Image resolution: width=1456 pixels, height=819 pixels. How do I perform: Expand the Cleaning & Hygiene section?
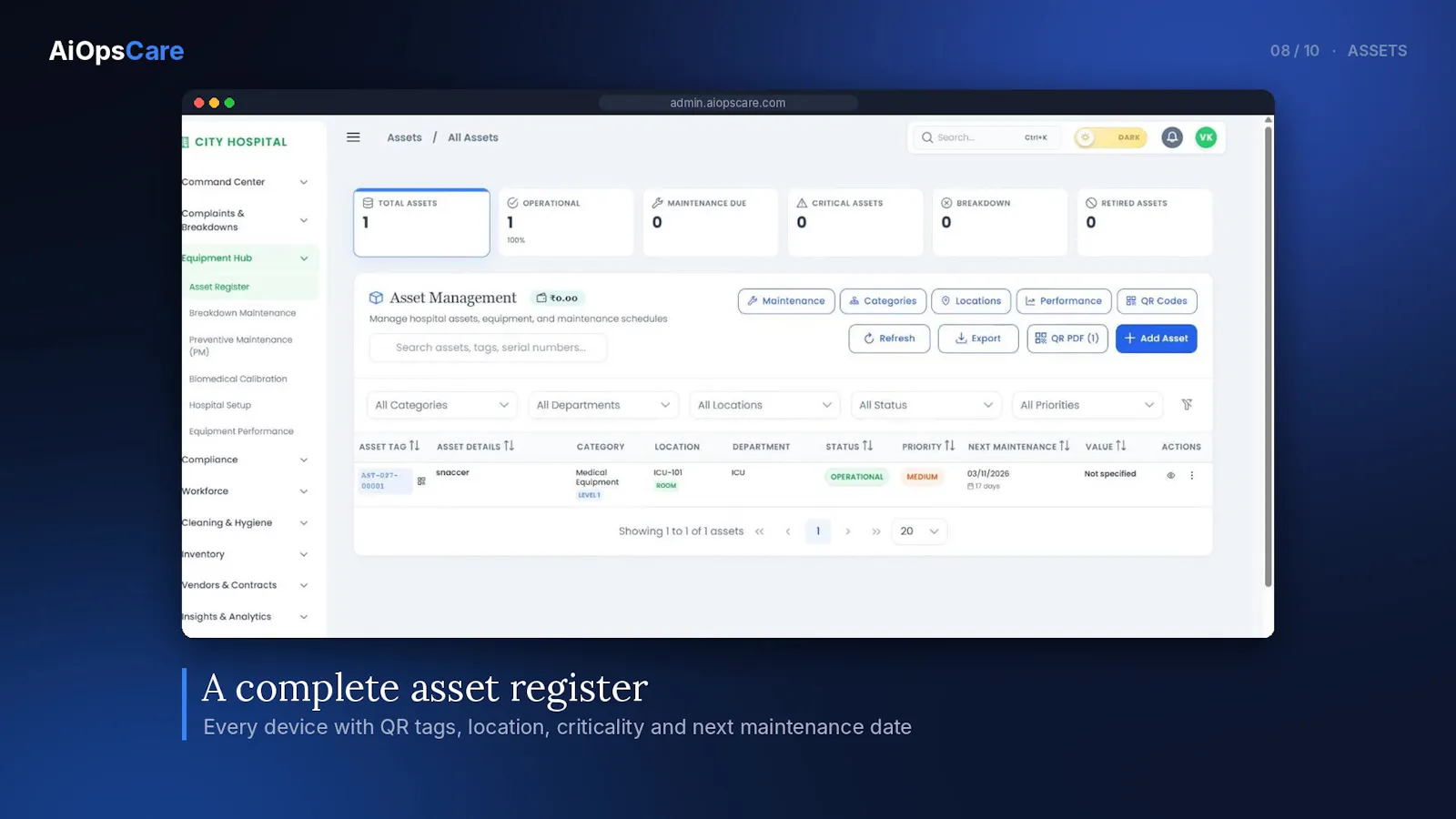click(246, 522)
